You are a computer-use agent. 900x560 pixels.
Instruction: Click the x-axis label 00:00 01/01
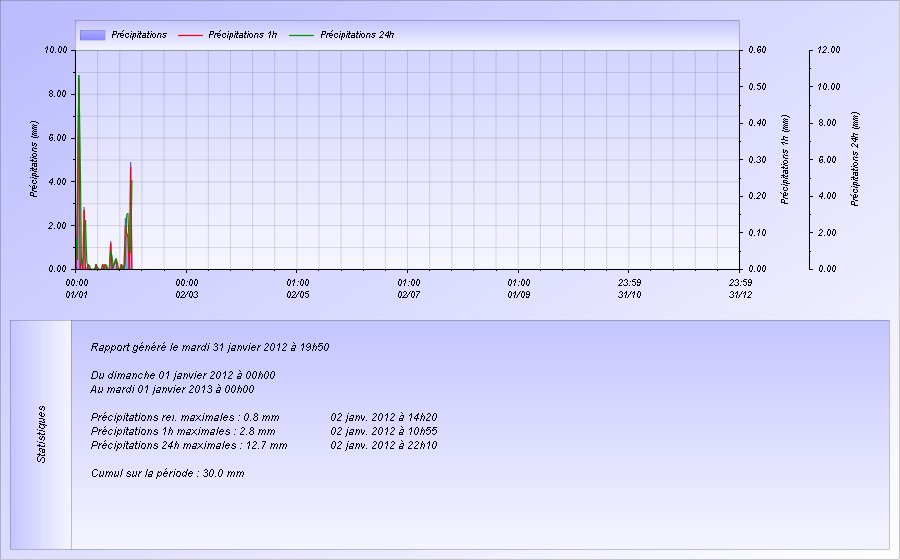(x=76, y=289)
